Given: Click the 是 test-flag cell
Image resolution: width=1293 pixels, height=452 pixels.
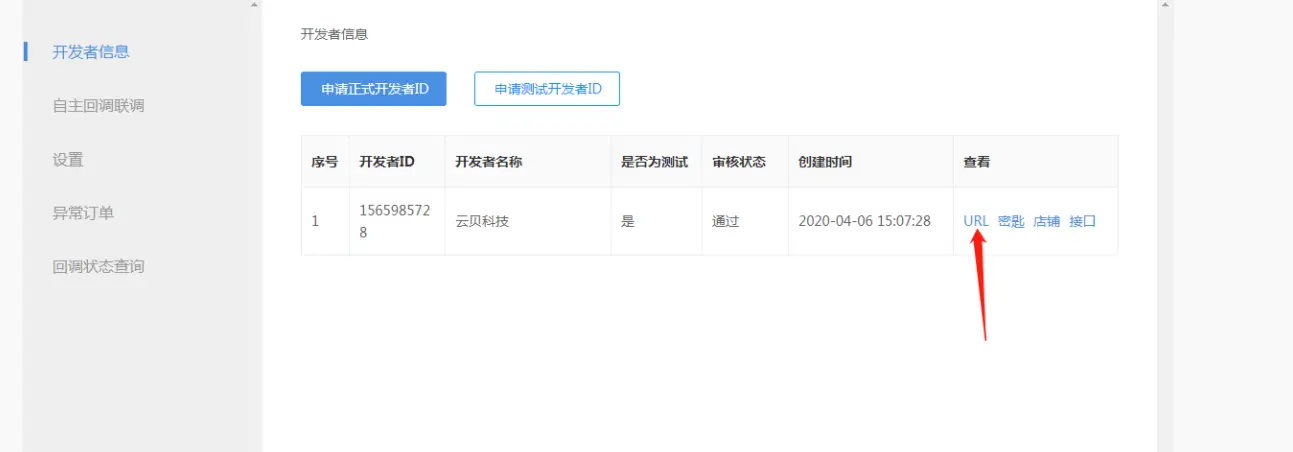Looking at the screenshot, I should 655,221.
